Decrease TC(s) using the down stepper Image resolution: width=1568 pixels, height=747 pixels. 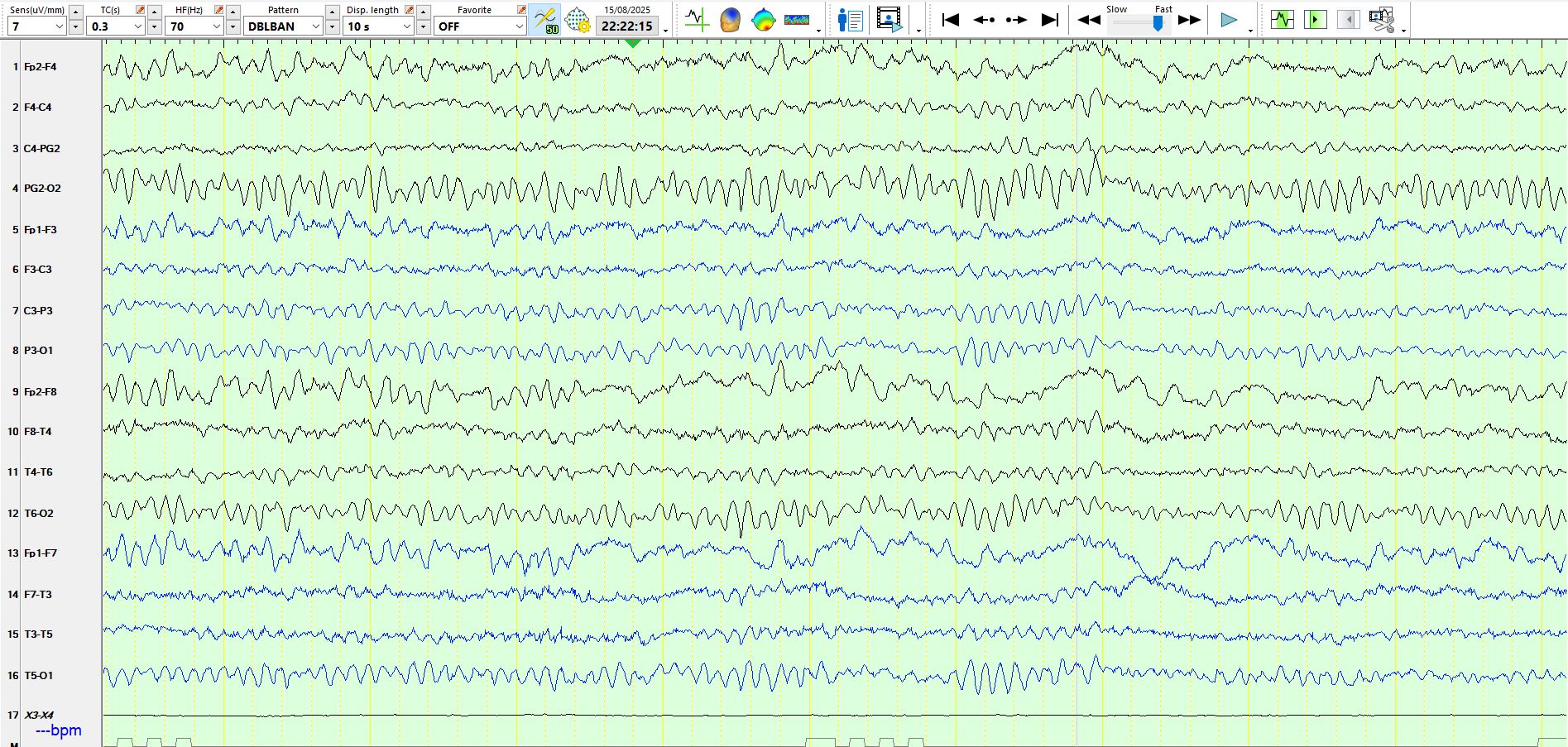tap(155, 27)
